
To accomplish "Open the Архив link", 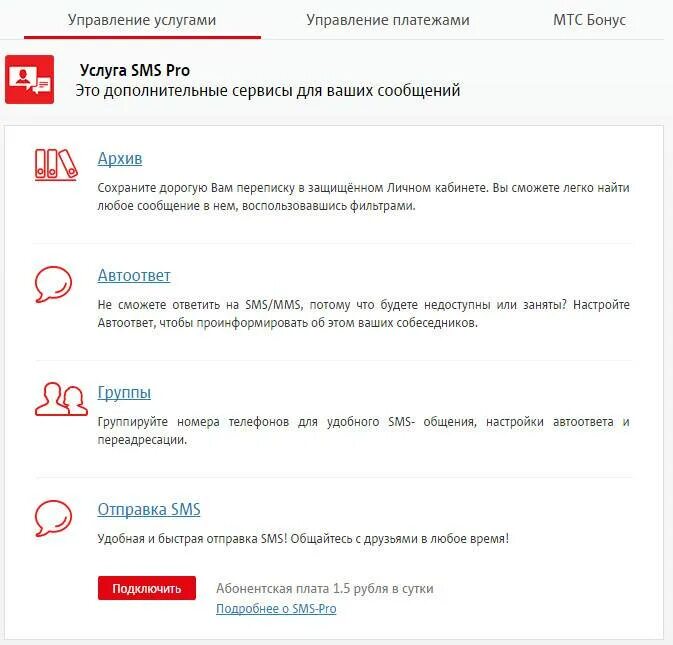I will [x=120, y=158].
